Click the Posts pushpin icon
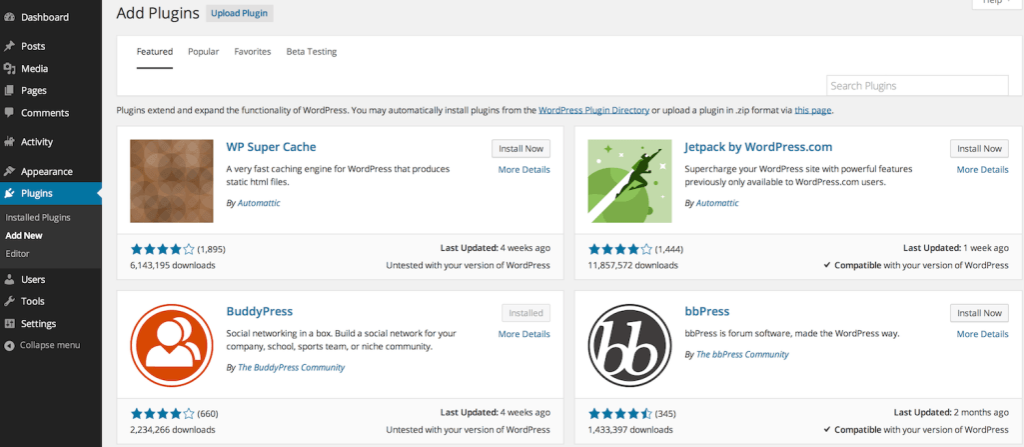1024x447 pixels. coord(9,46)
